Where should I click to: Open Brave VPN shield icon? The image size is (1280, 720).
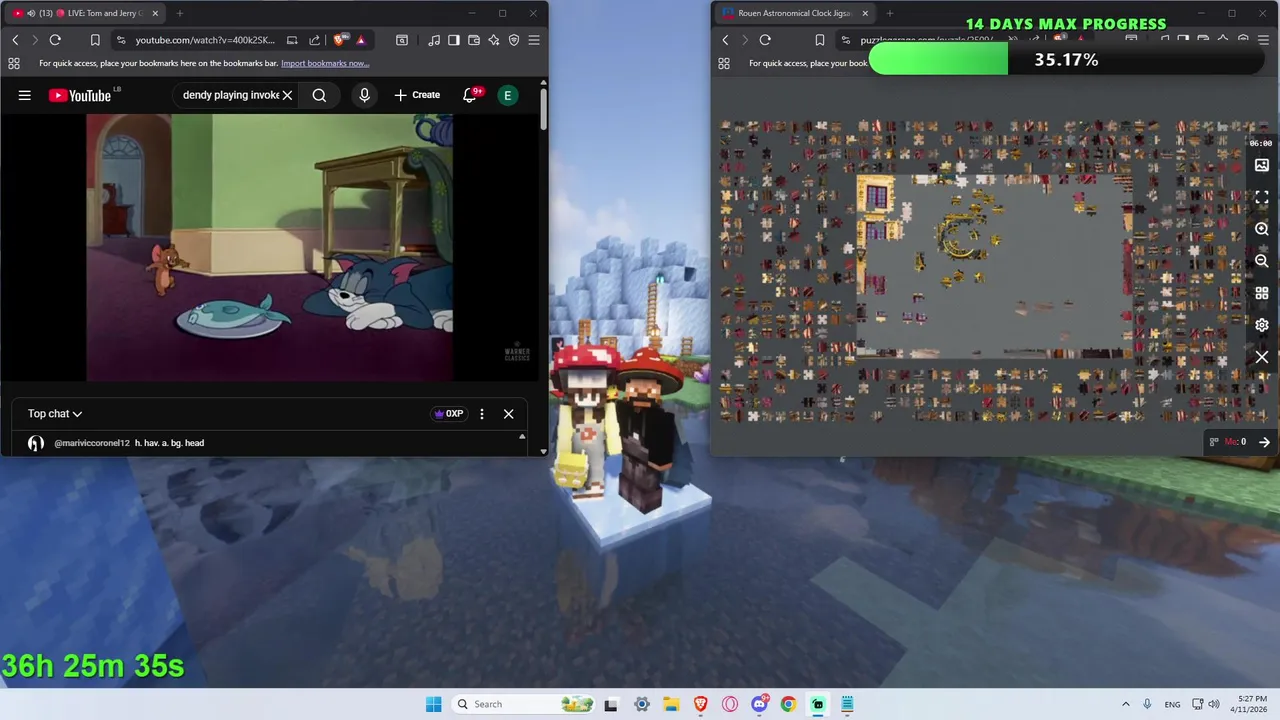click(x=514, y=40)
